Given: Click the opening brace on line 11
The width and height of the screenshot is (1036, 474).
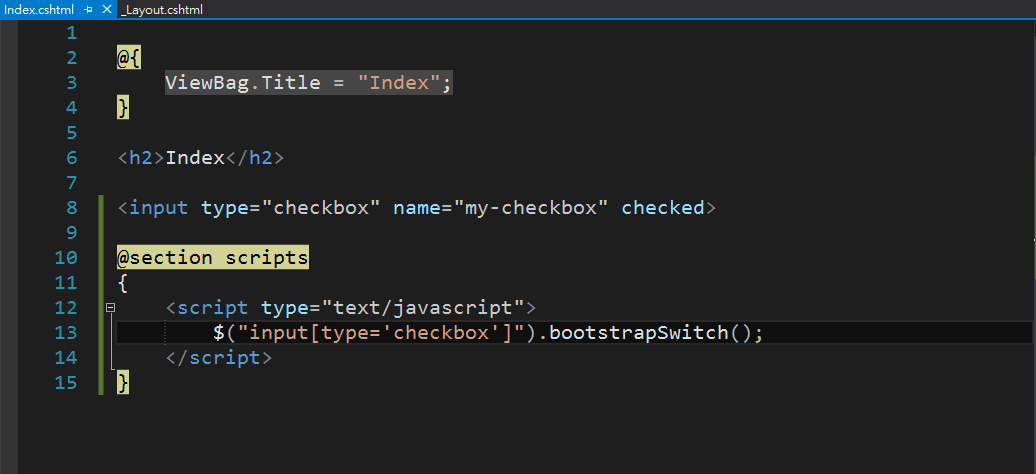Looking at the screenshot, I should tap(123, 283).
